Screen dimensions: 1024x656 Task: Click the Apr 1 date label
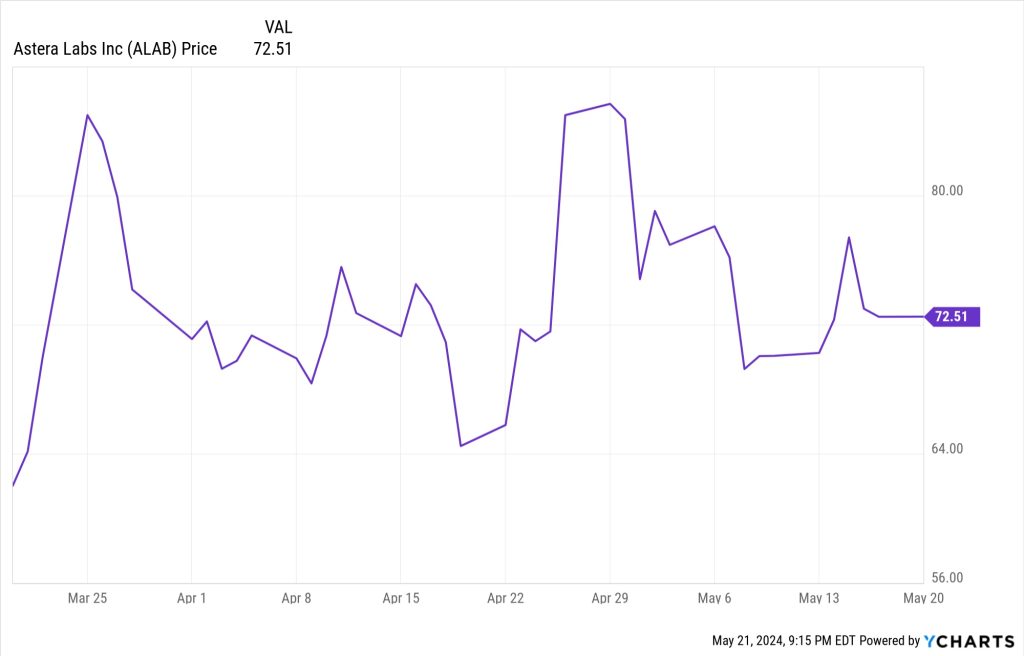[191, 598]
